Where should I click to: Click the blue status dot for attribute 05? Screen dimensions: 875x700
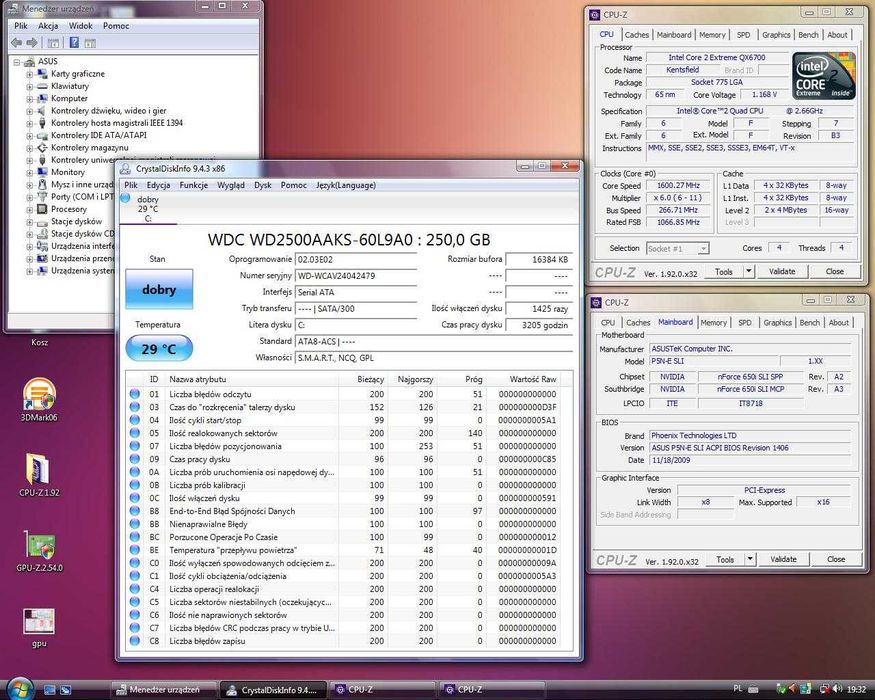134,433
